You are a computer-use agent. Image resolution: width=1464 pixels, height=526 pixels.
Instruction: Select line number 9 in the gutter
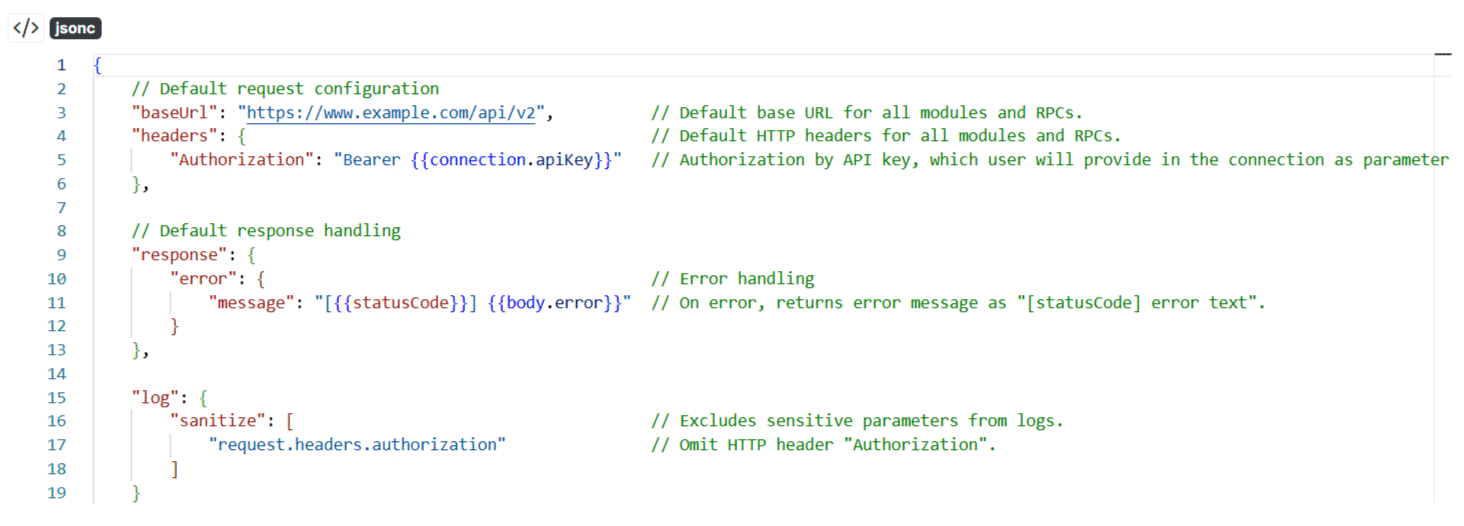coord(61,255)
